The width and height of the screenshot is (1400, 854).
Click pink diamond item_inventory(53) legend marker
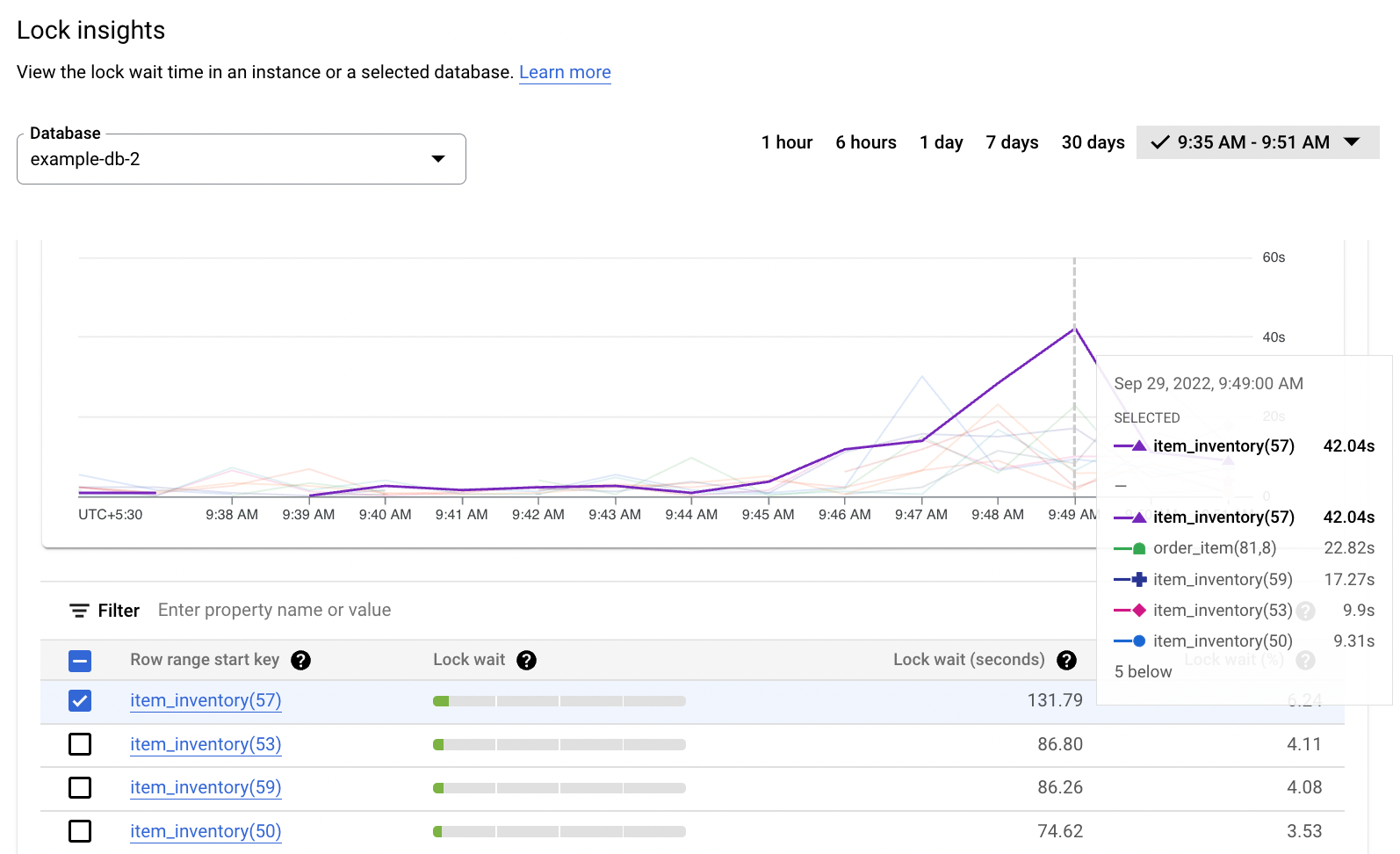(x=1138, y=611)
